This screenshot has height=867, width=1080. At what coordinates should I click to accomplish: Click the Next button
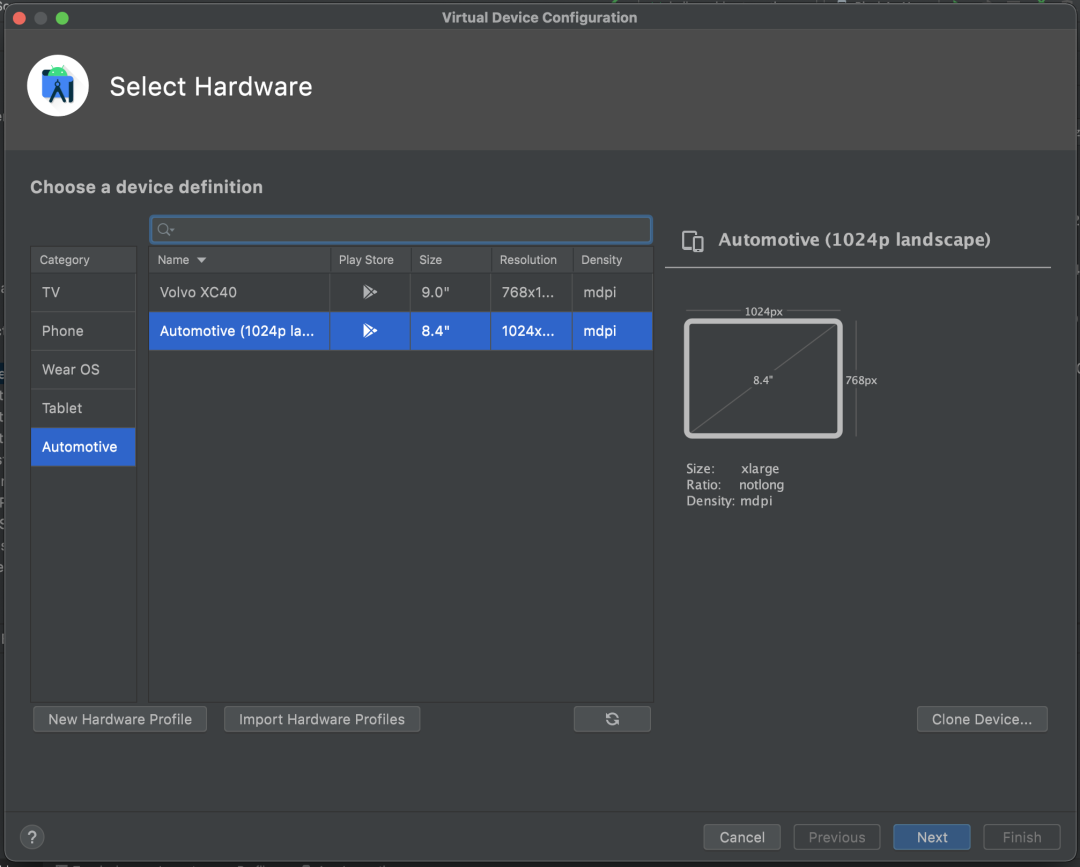tap(932, 837)
